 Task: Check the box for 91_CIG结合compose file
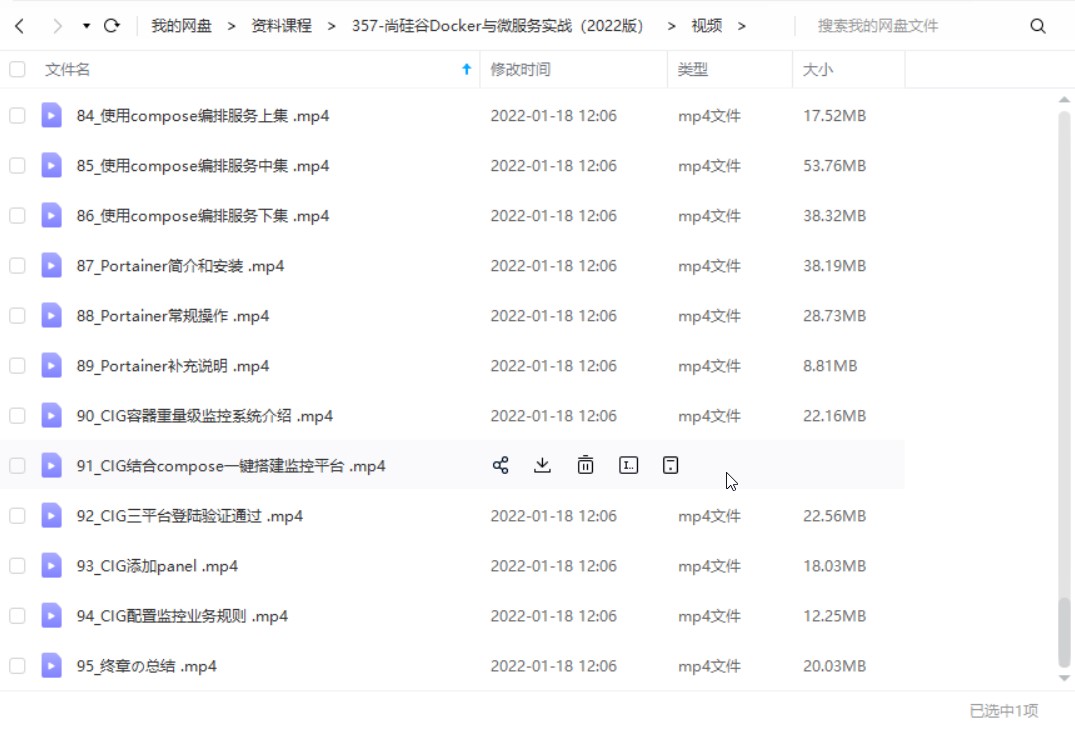point(17,465)
